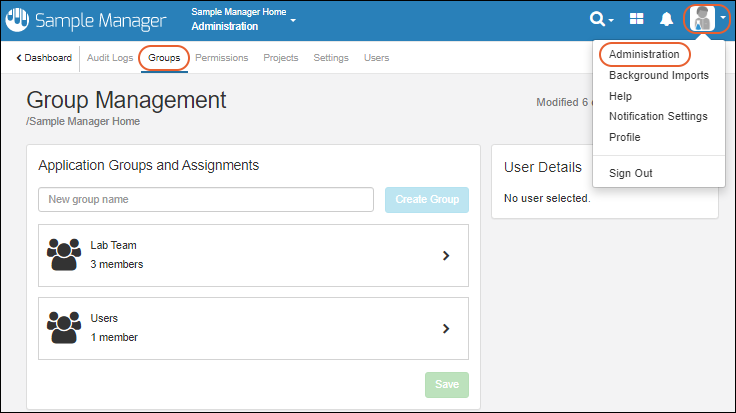Open the Settings tab
Screen dimensions: 736x413
coord(331,58)
